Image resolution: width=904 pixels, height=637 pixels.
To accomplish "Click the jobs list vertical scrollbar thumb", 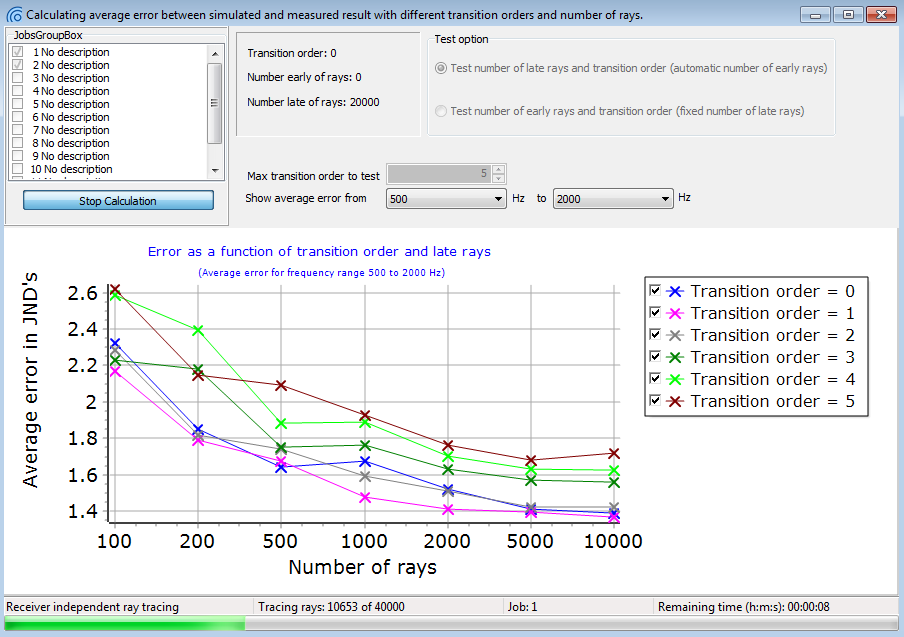I will [214, 103].
